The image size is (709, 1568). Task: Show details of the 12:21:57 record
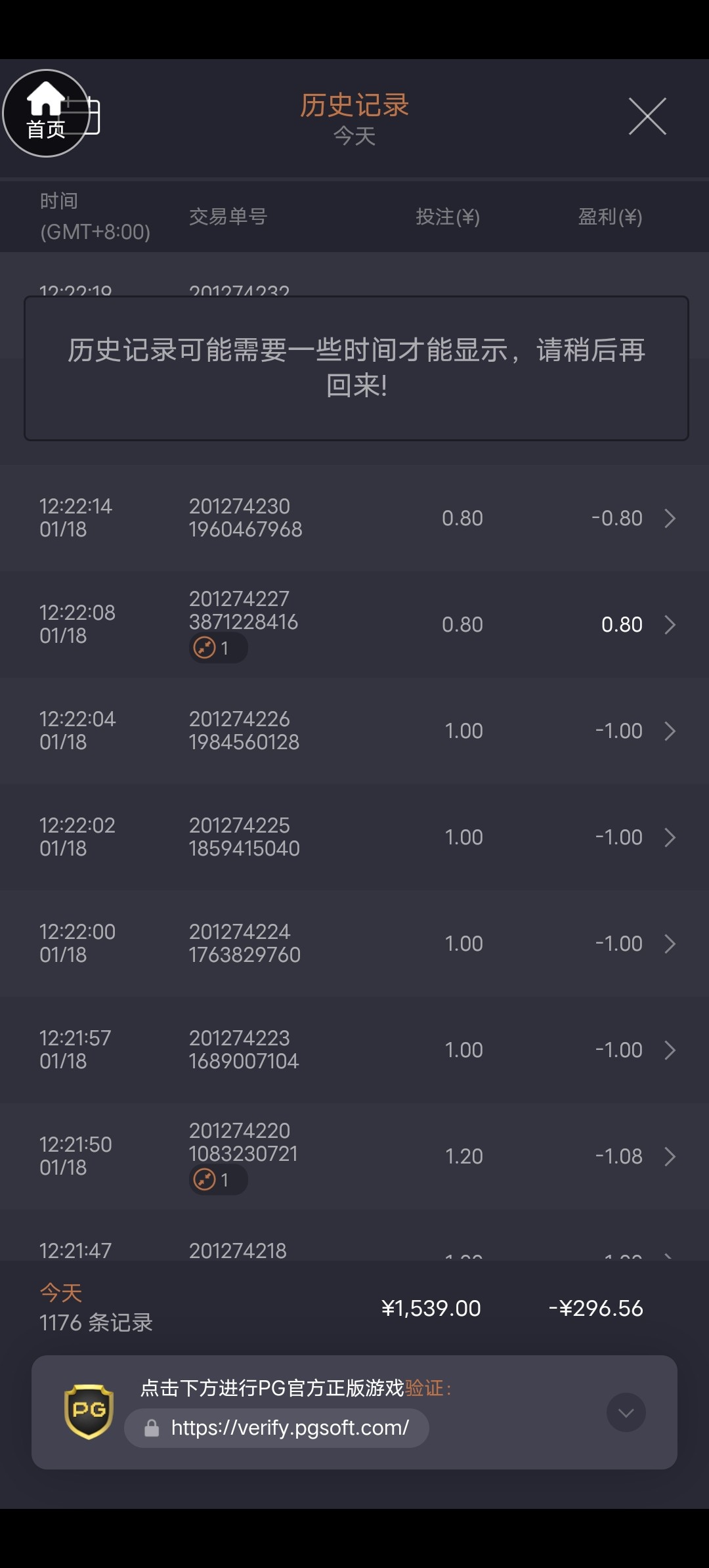[x=670, y=1050]
